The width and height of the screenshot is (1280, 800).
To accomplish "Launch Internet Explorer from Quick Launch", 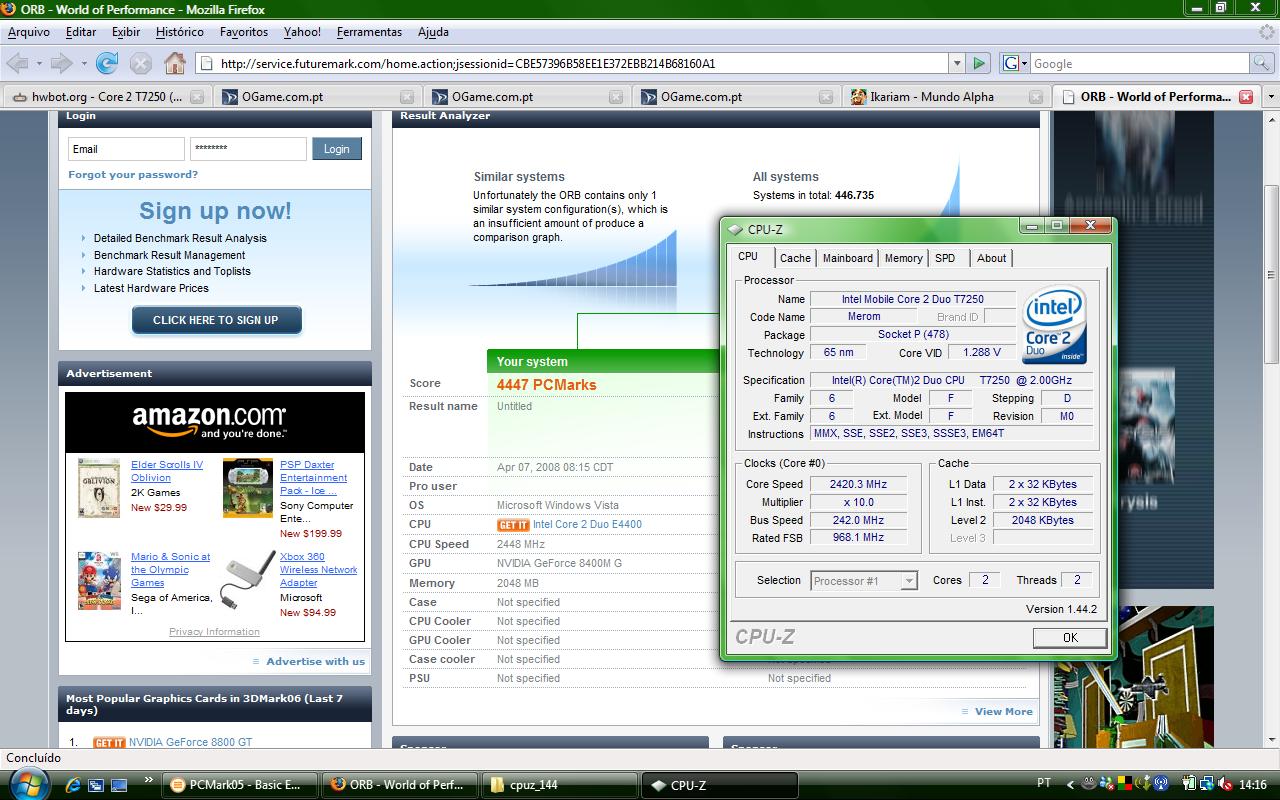I will pyautogui.click(x=73, y=785).
